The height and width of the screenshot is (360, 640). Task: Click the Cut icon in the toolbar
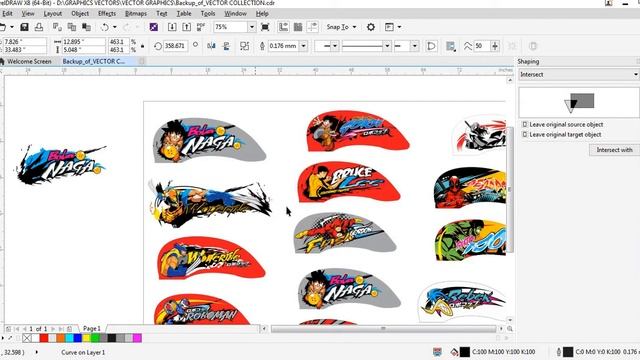coord(57,27)
